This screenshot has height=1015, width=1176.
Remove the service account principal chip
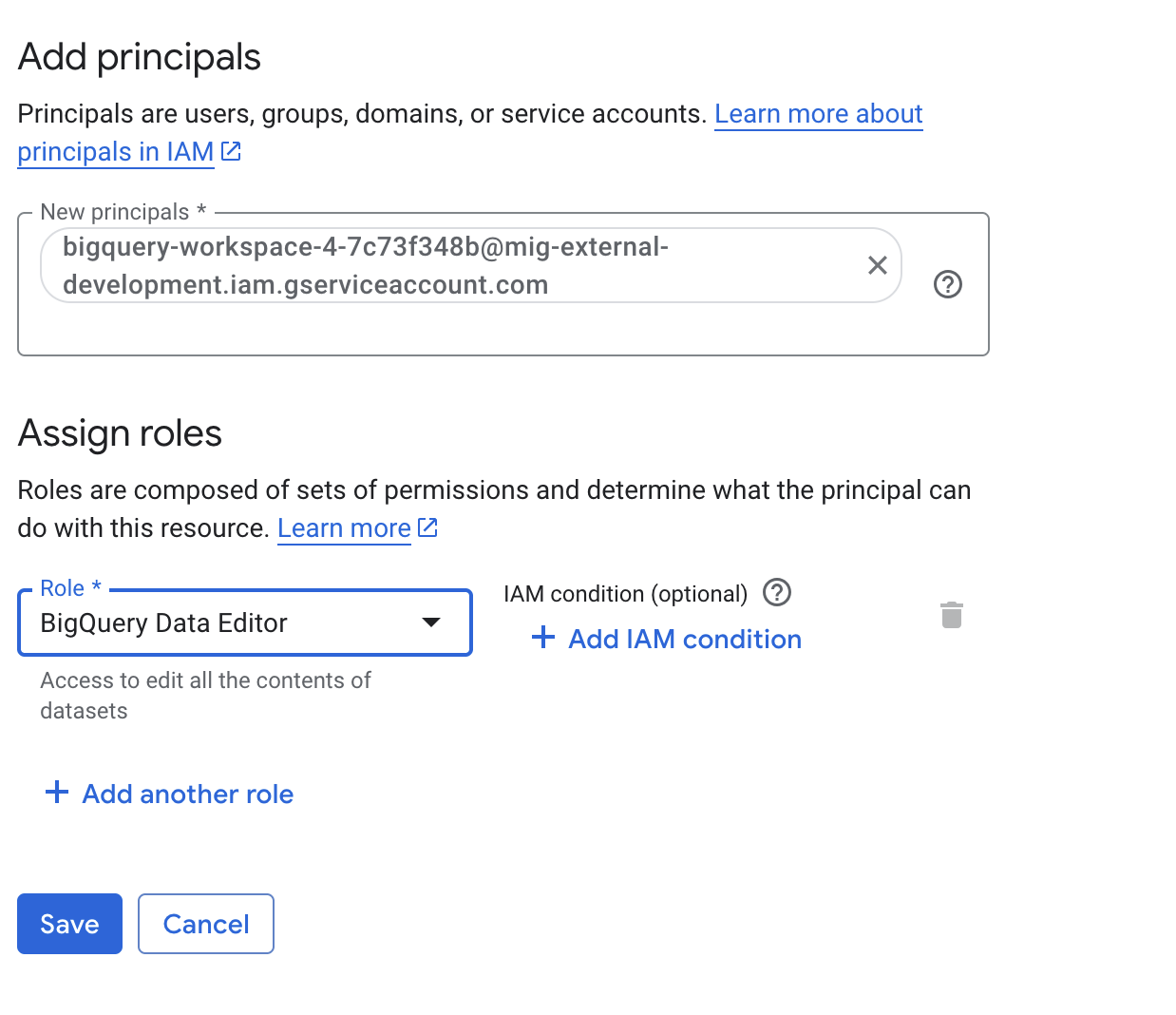[x=877, y=265]
